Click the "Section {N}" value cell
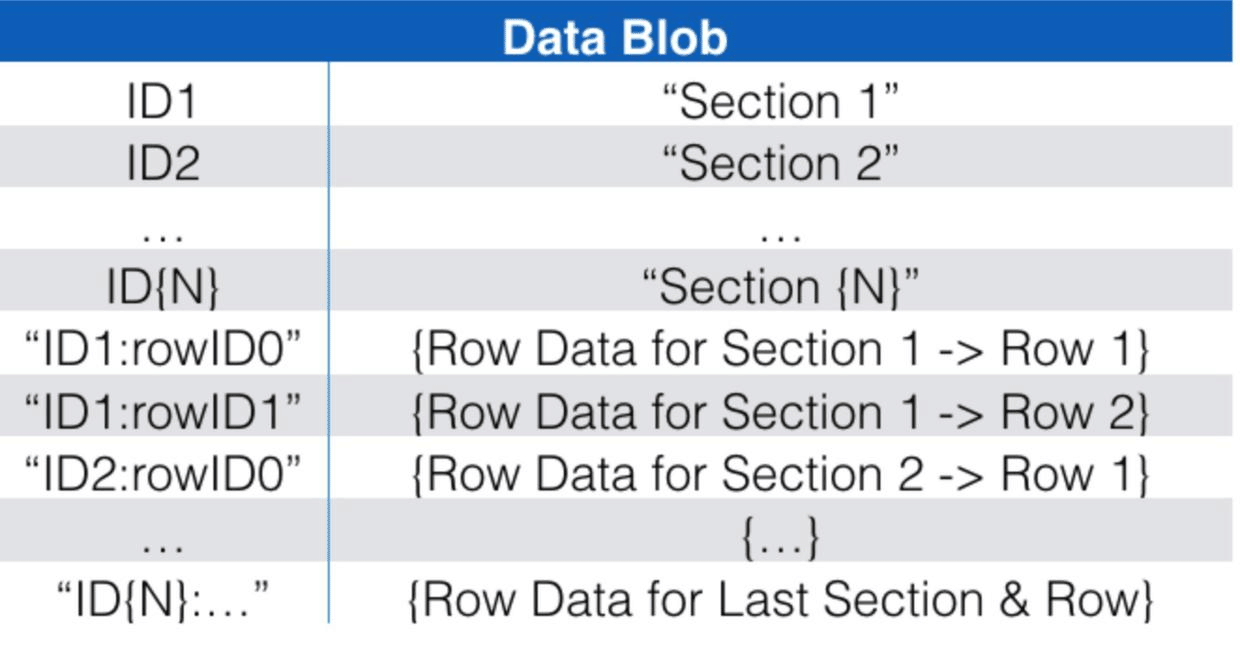1240x672 pixels. (x=780, y=287)
